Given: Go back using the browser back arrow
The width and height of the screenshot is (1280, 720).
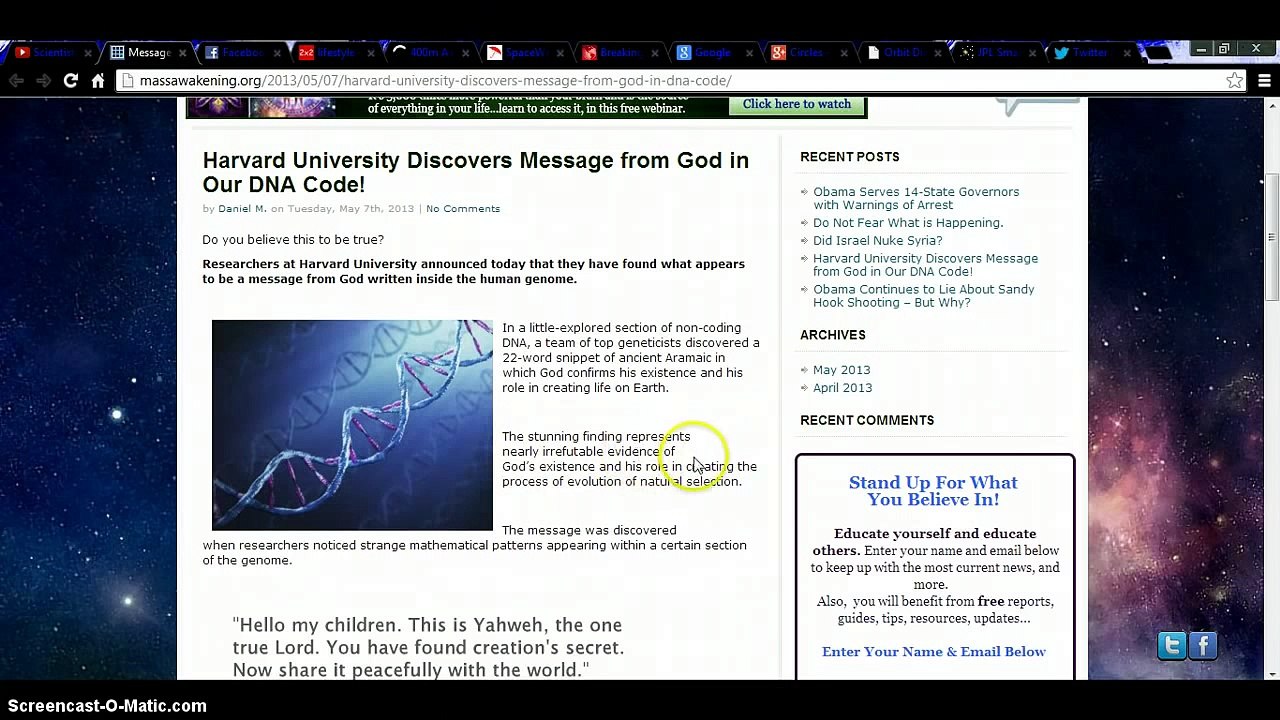Looking at the screenshot, I should (17, 81).
